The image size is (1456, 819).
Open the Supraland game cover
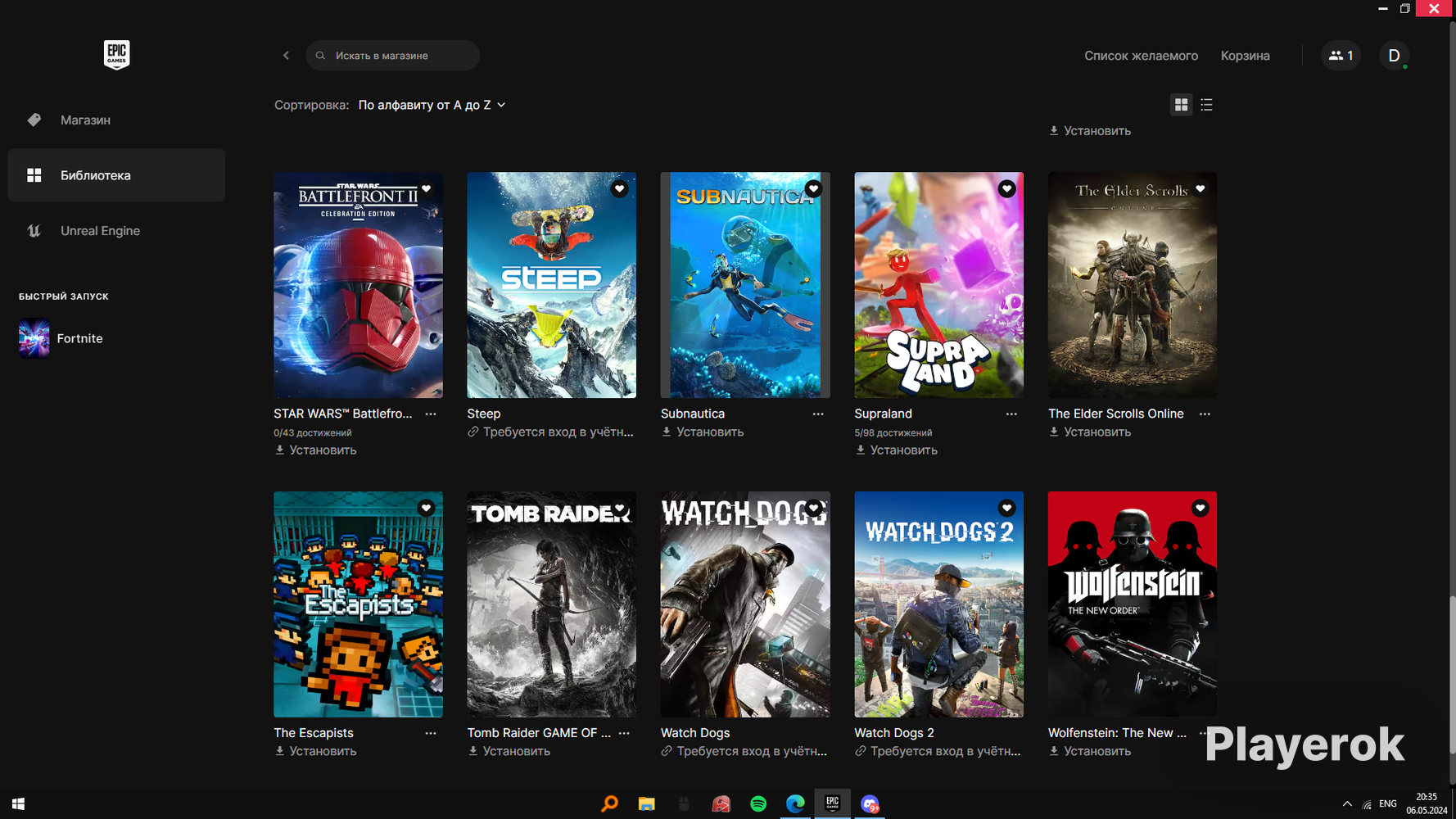click(938, 285)
